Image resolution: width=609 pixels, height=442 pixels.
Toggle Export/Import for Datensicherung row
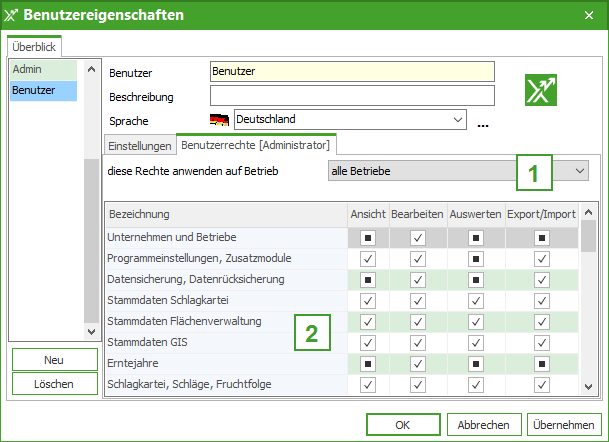[541, 279]
